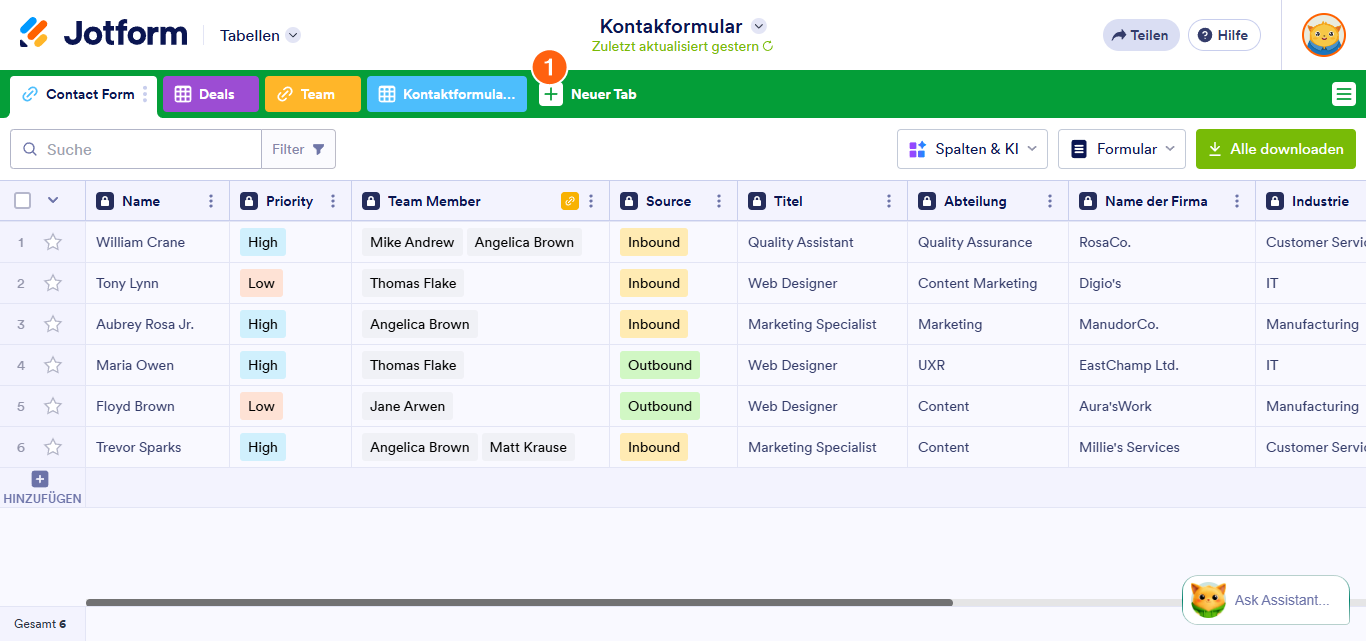Screen dimensions: 1366x641
Task: Select the Aura'sWork company cell
Action: point(1161,406)
